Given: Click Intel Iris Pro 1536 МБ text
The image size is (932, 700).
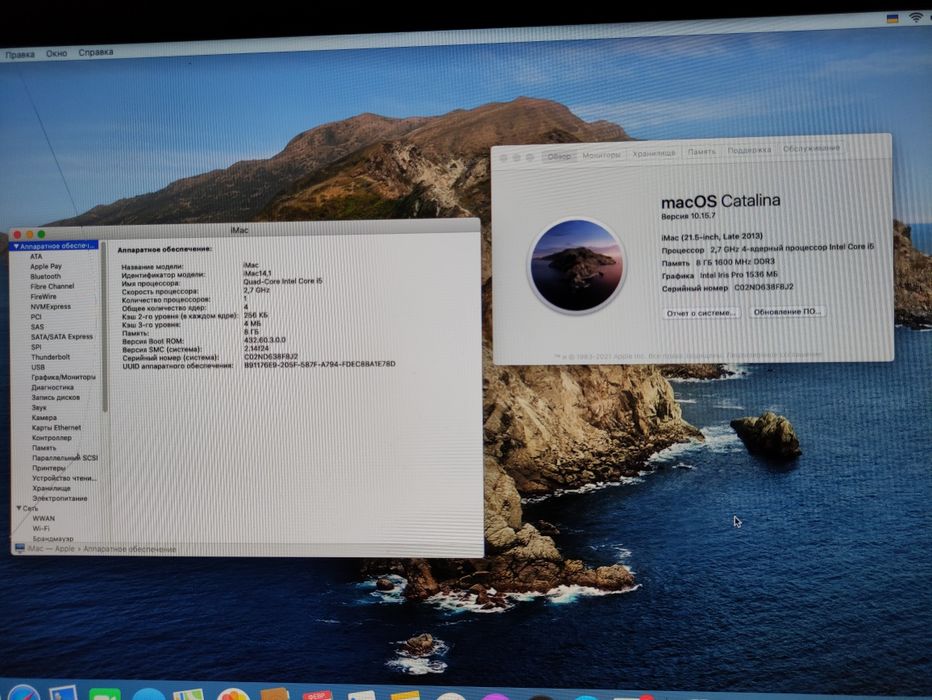Looking at the screenshot, I should [738, 275].
